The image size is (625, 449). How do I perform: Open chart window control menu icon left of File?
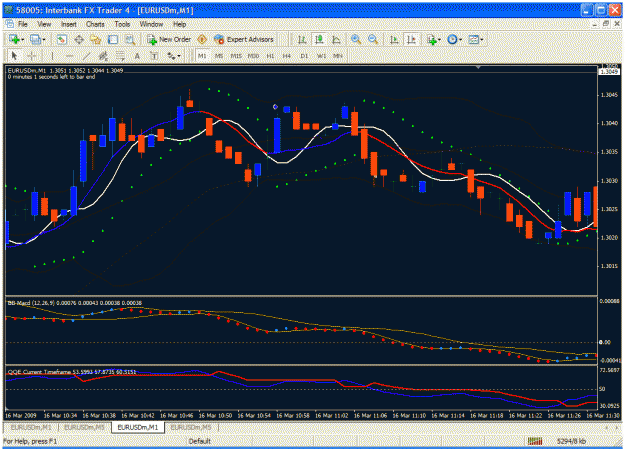(9, 24)
